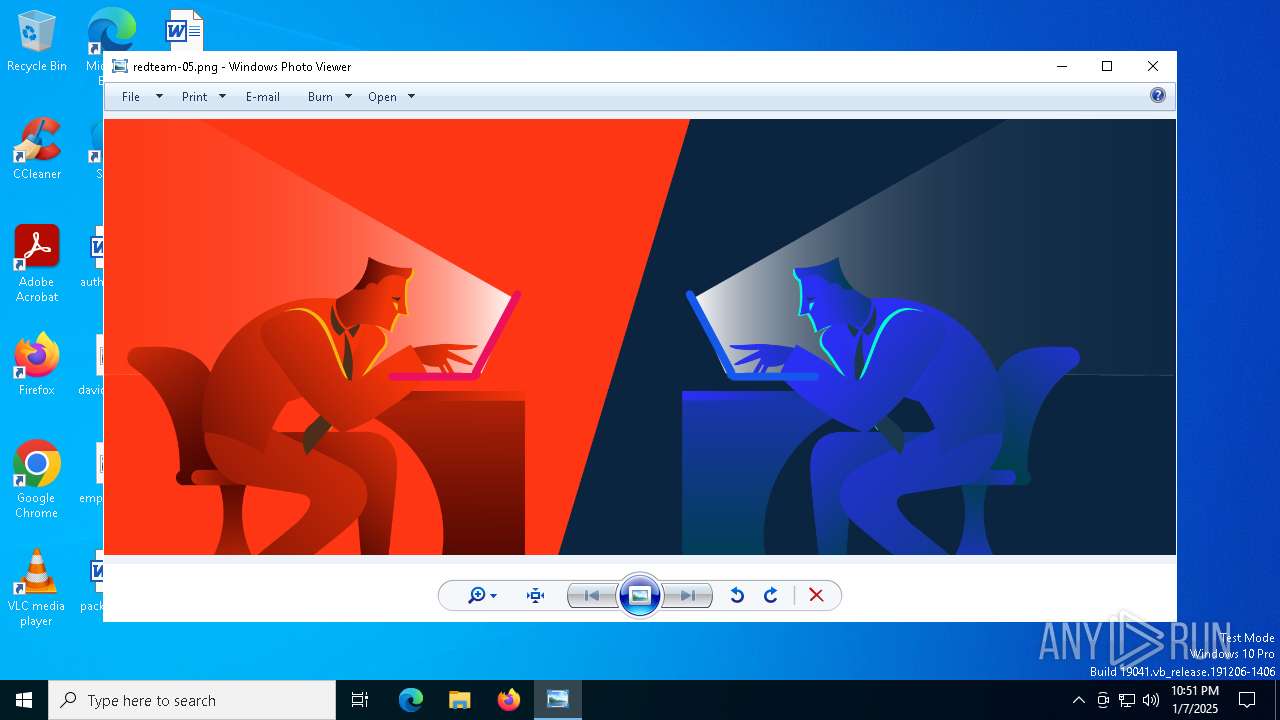The width and height of the screenshot is (1280, 720).
Task: Click the Fit to window actual size icon
Action: [536, 596]
